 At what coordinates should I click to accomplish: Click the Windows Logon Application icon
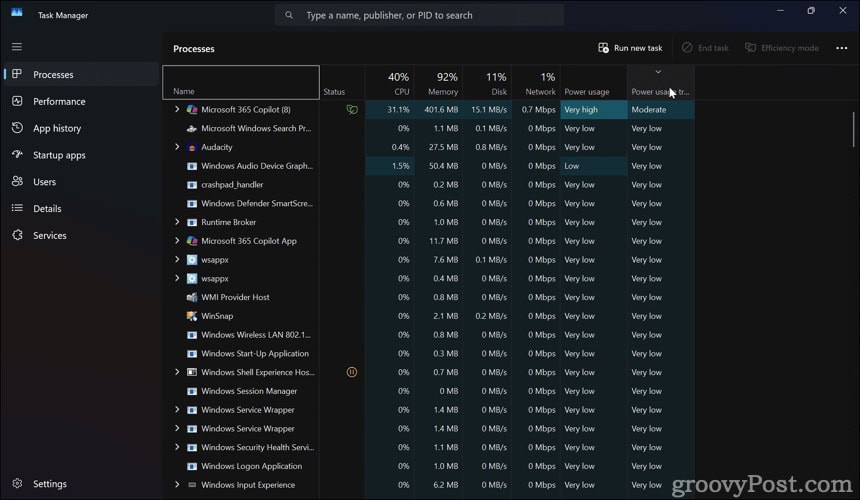click(191, 466)
